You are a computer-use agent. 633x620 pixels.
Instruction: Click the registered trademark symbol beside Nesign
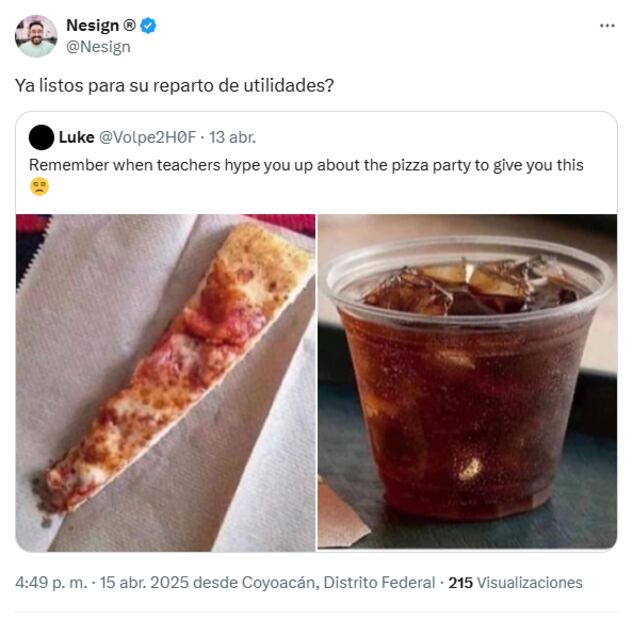pyautogui.click(x=129, y=26)
